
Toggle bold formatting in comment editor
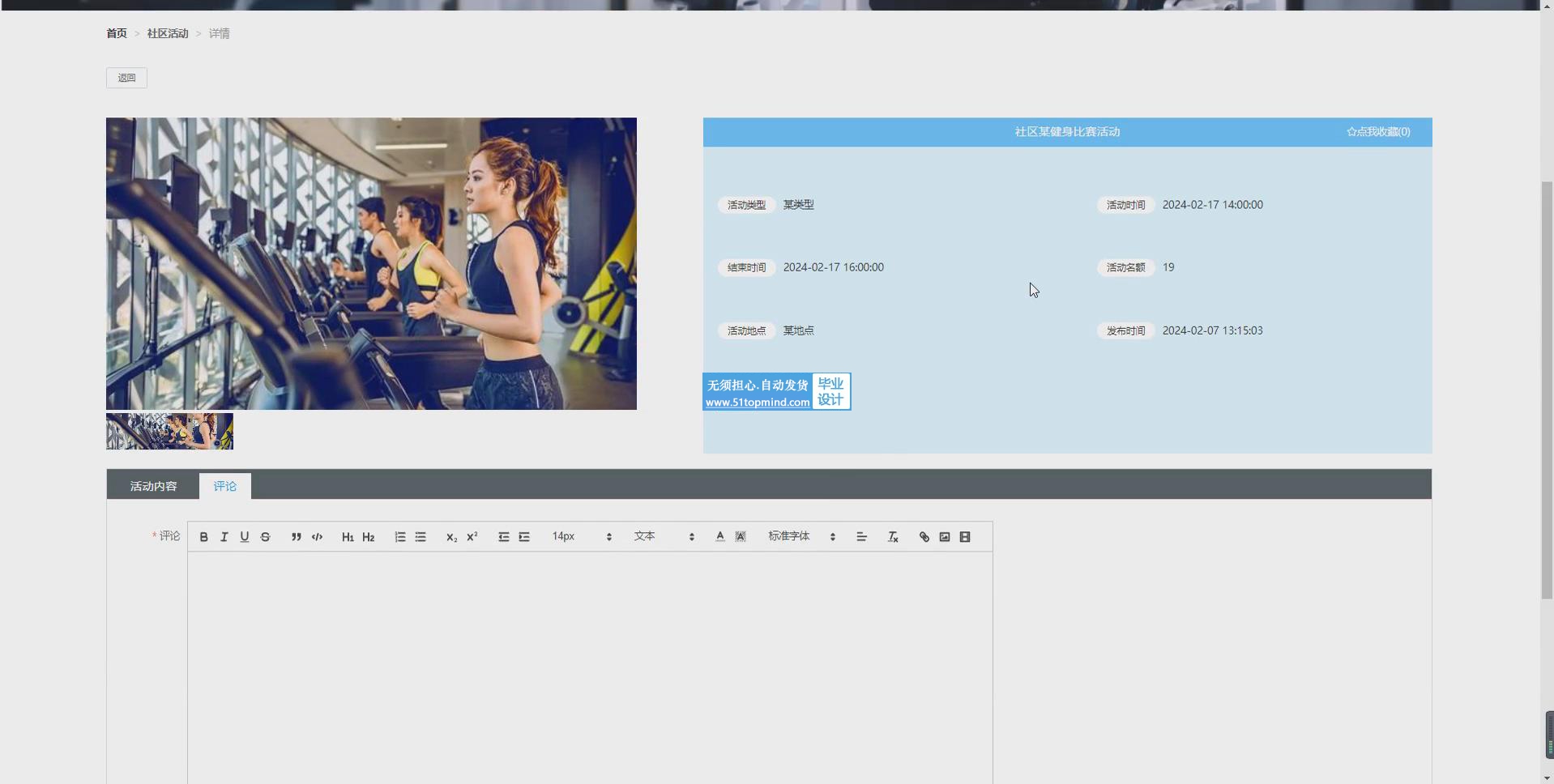(204, 537)
